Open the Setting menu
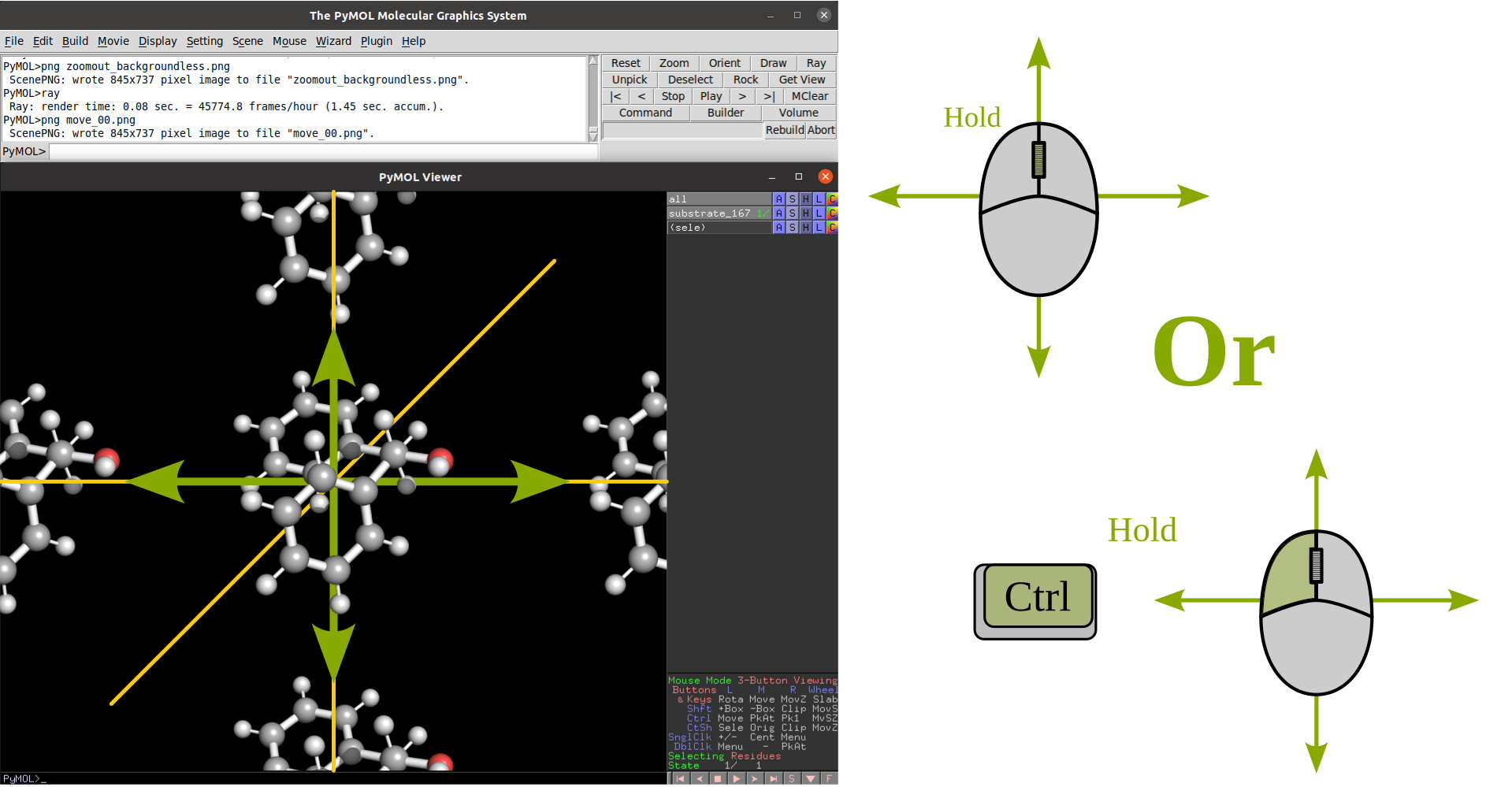The height and width of the screenshot is (787, 1512). coord(205,41)
